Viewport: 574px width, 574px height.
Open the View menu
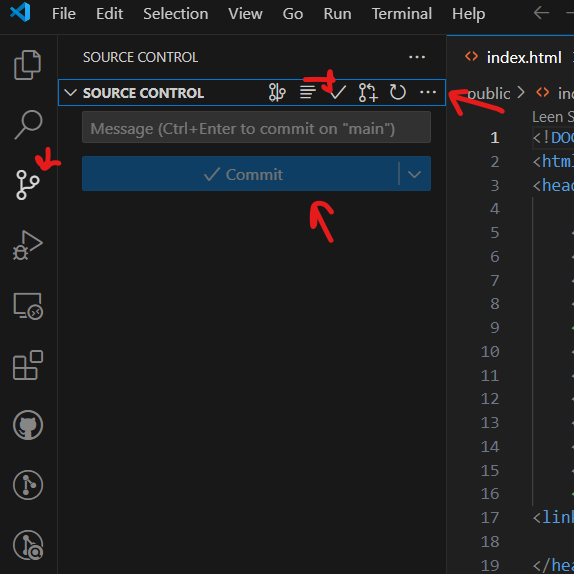(245, 14)
